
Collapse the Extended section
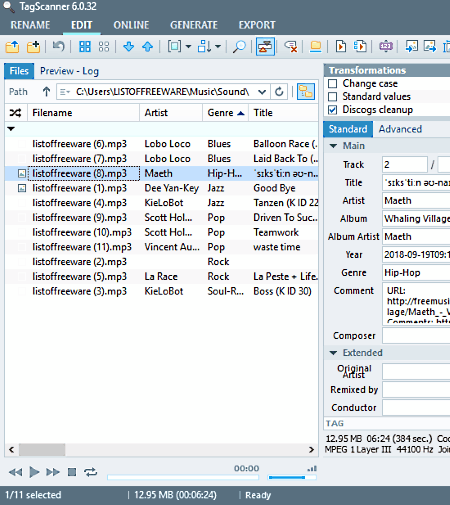tap(333, 353)
